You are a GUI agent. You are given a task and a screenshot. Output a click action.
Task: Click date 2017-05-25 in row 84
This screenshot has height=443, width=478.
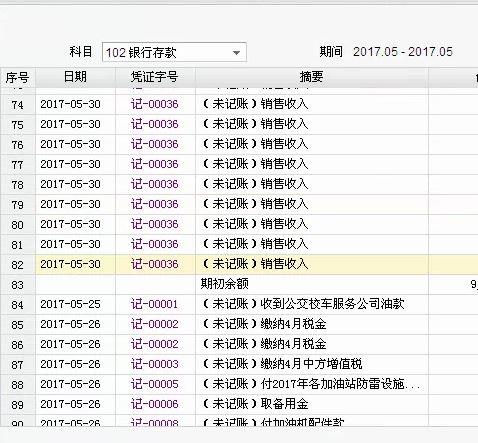tap(70, 304)
